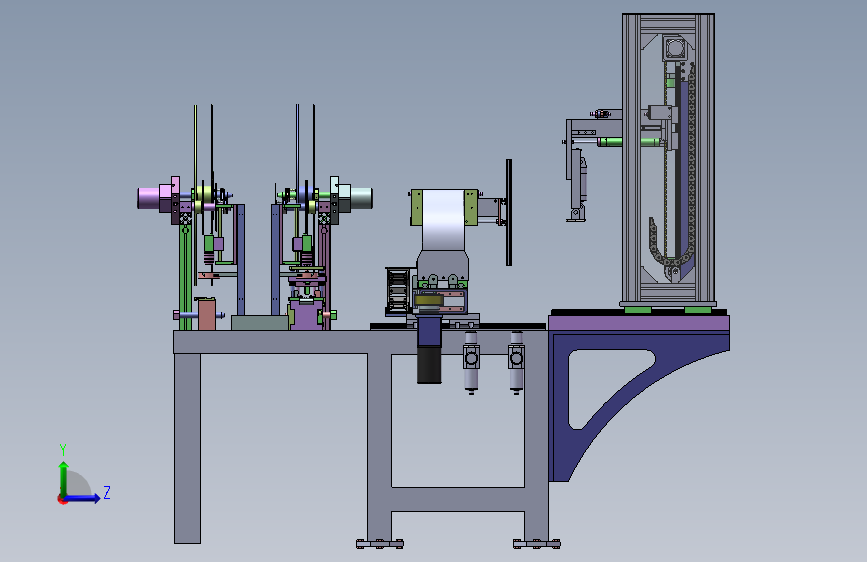Select the left foot mounting plate at bottom

(380, 544)
